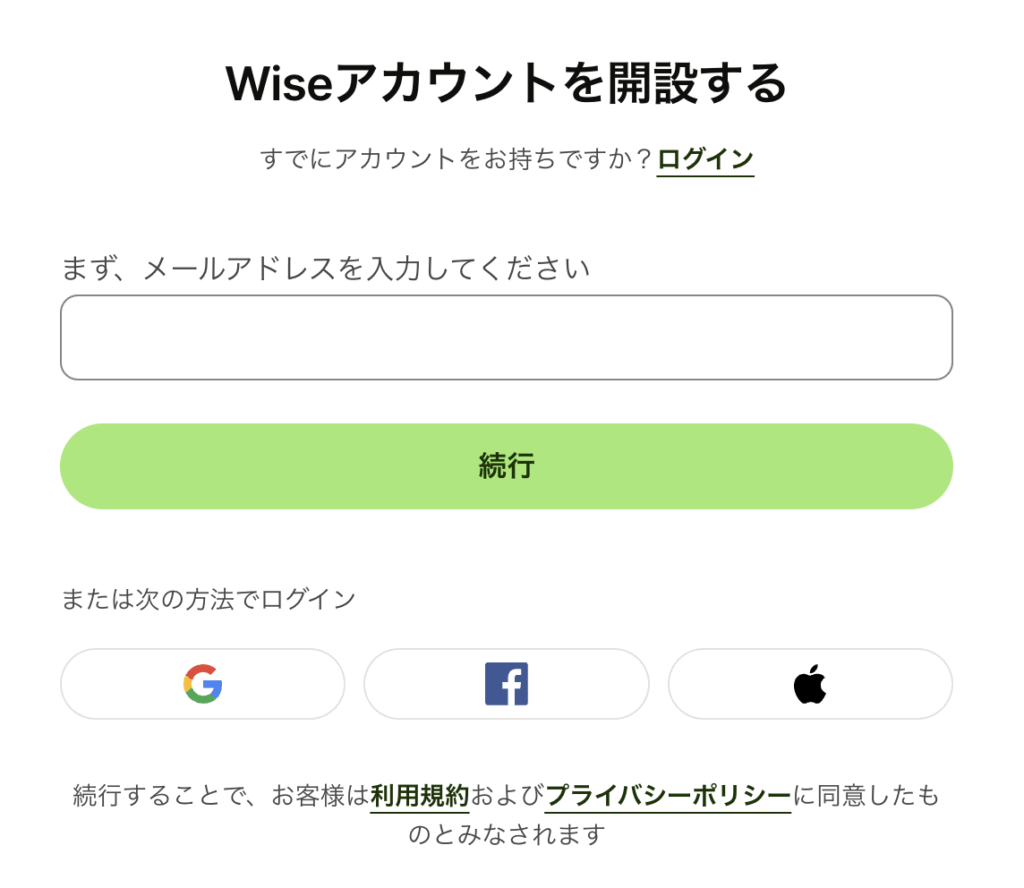
Task: Select the multicolored G social login
Action: pos(202,684)
